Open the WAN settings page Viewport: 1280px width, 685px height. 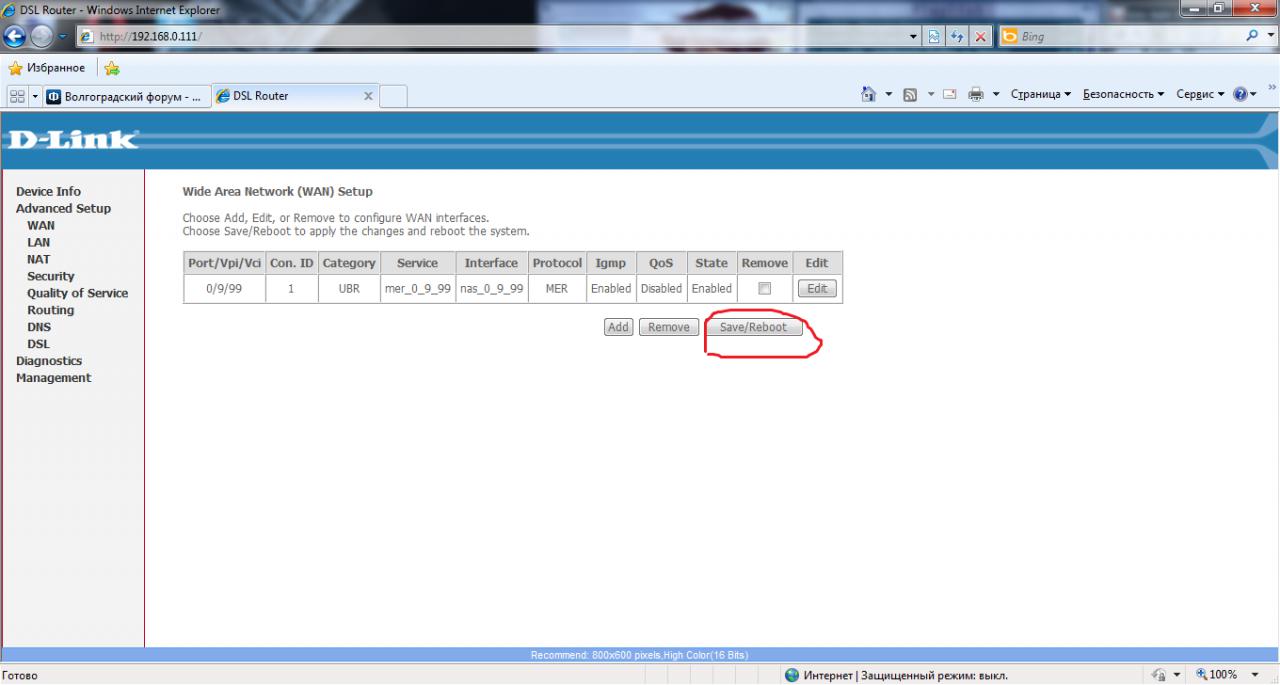pos(41,225)
